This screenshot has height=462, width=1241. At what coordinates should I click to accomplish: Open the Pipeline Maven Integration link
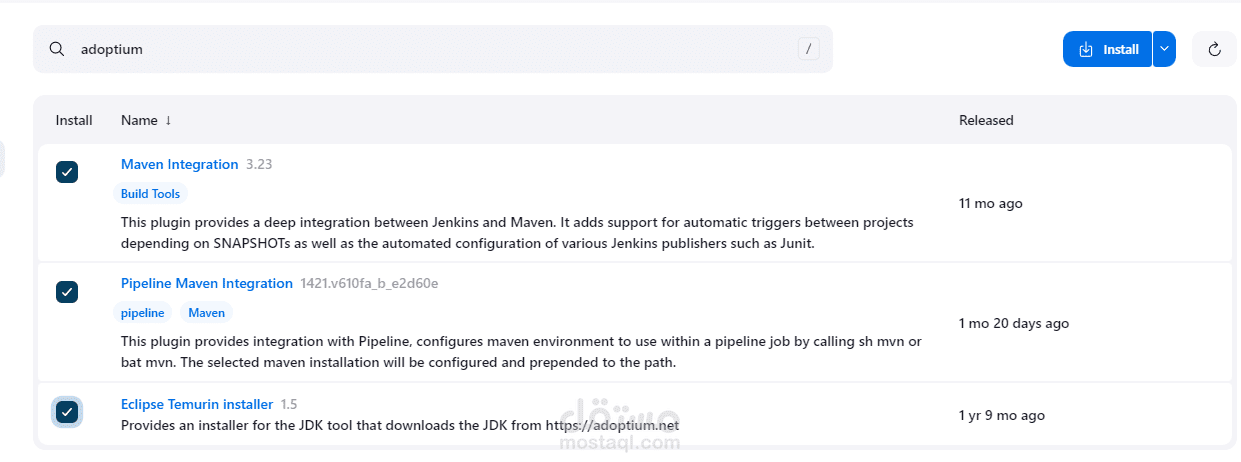[207, 283]
